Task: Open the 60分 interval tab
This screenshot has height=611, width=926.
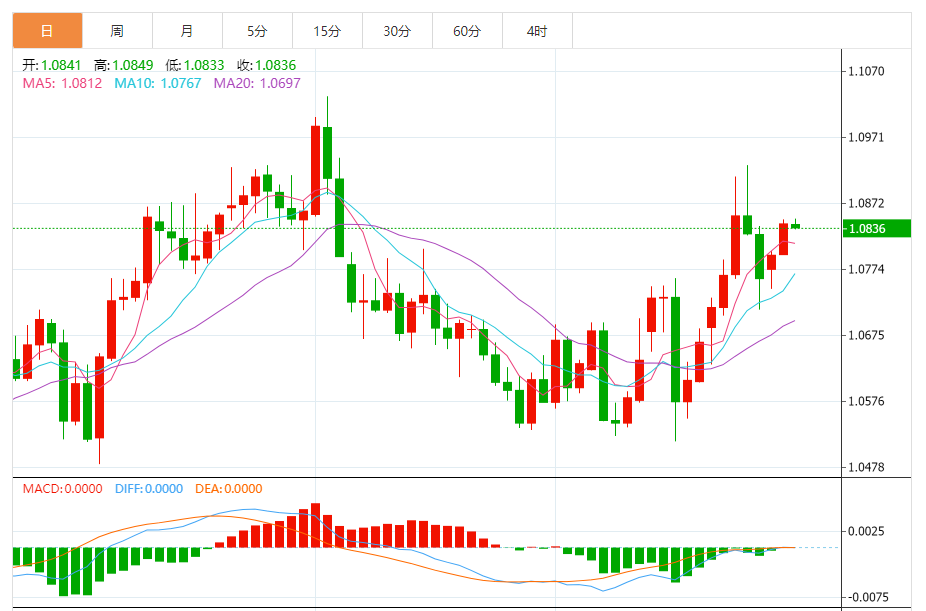Action: click(x=467, y=31)
